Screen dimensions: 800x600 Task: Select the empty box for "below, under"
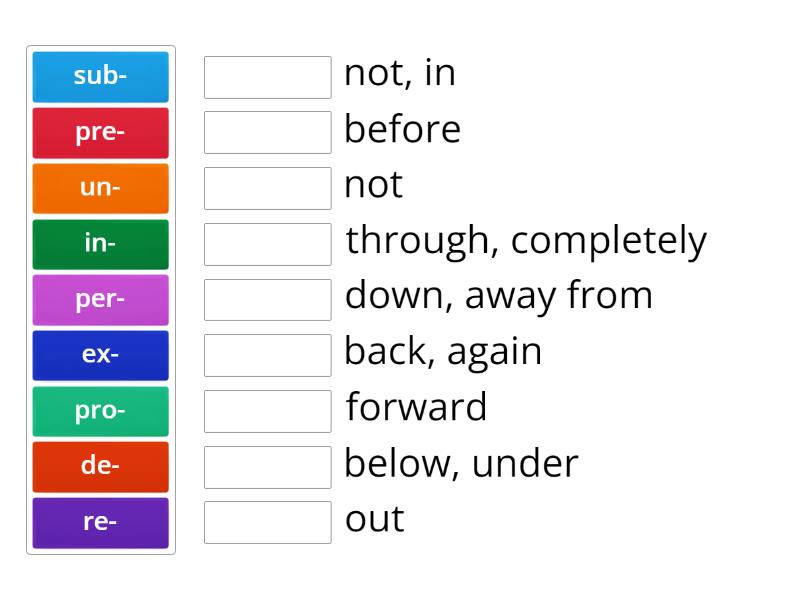coord(267,466)
